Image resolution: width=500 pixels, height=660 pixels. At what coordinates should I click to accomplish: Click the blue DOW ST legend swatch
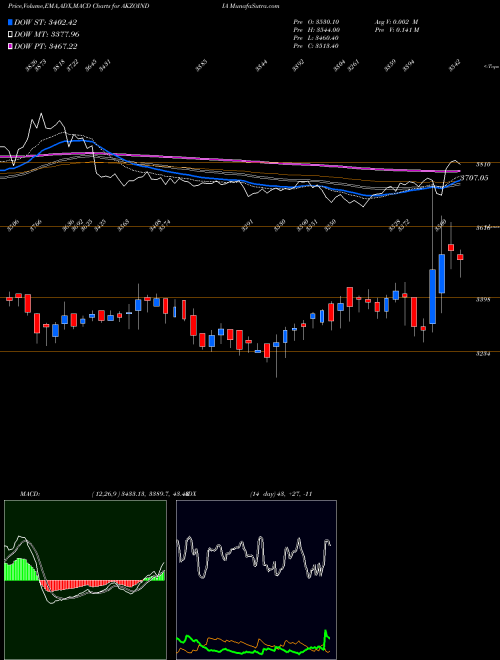tap(11, 22)
